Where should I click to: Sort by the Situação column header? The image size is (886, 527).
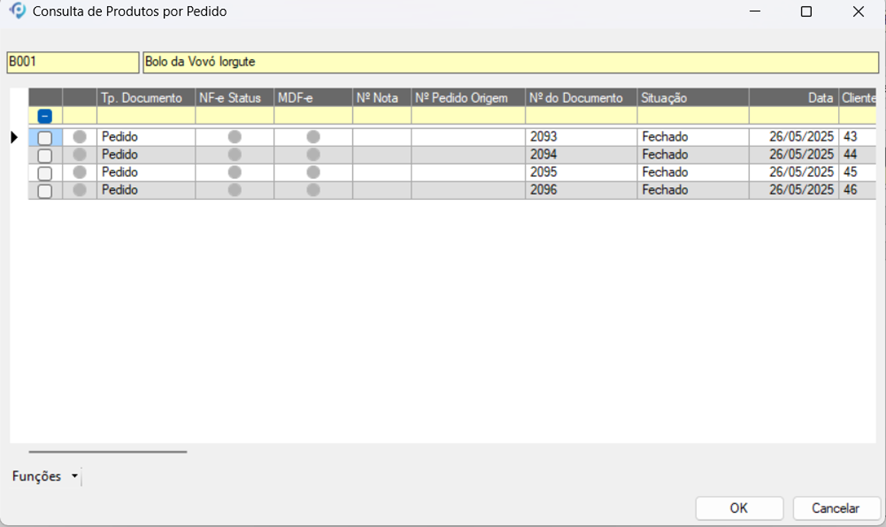[x=692, y=98]
